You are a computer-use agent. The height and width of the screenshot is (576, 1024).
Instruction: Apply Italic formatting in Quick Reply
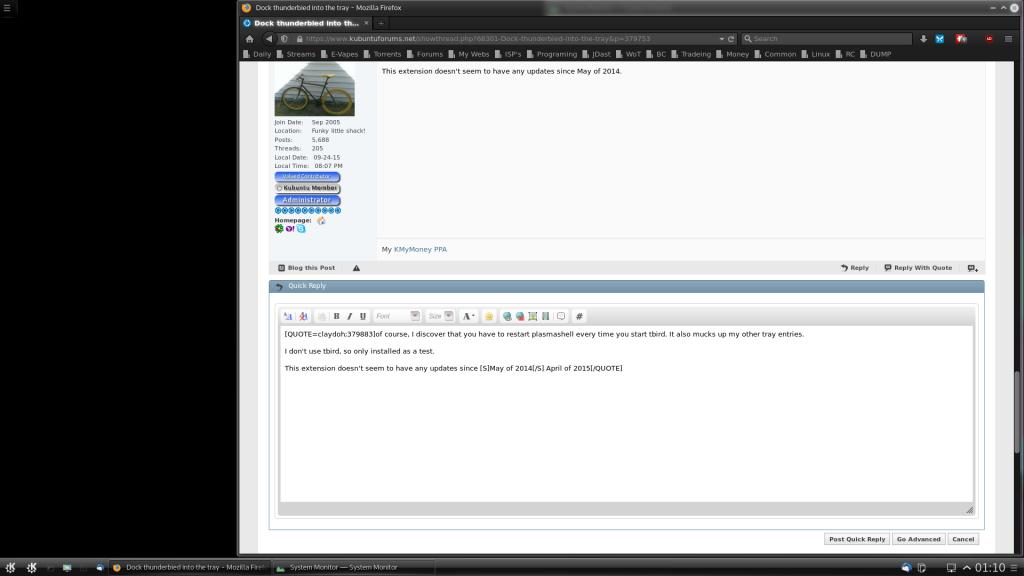click(349, 316)
